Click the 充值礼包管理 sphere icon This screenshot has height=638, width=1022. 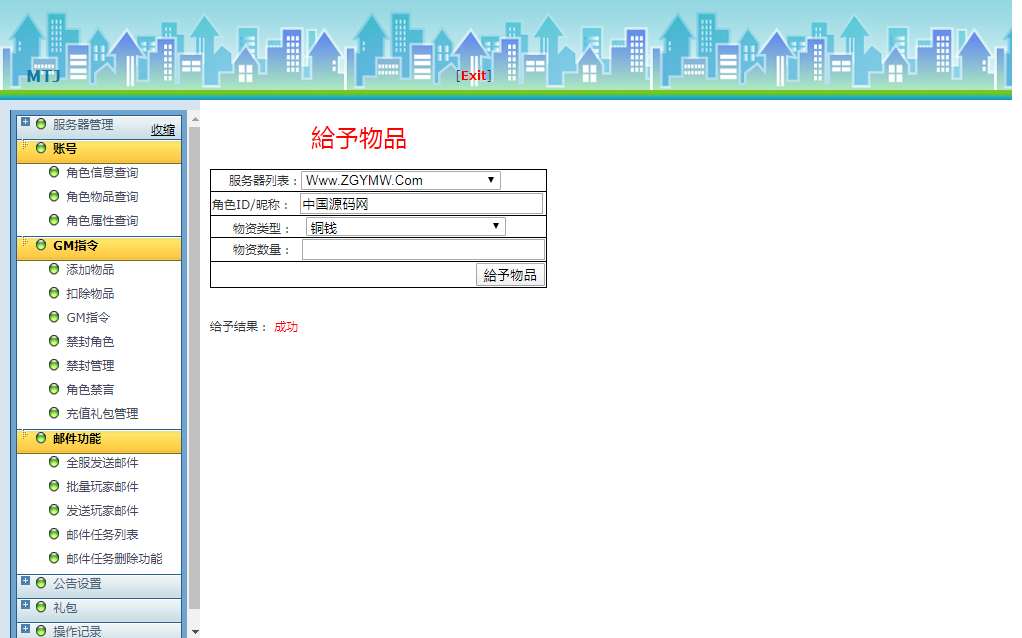[x=54, y=413]
